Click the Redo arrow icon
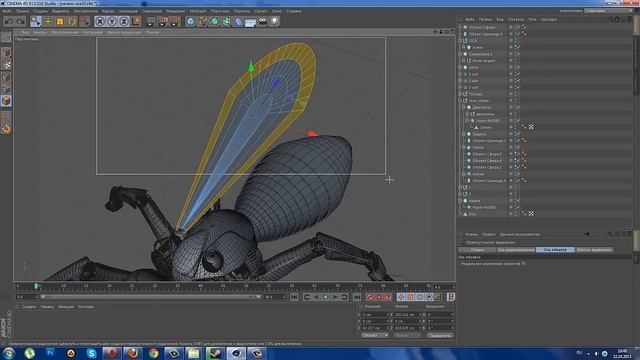Screen dimensions: 640x360 [20, 21]
